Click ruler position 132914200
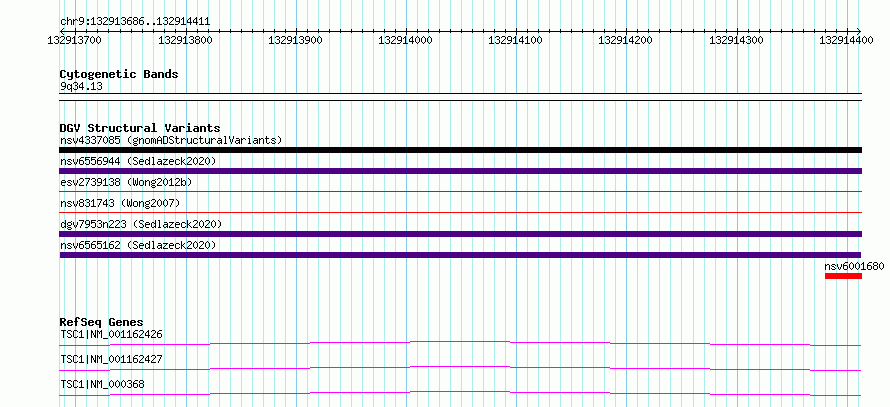Viewport: 890px width, 407px height. tap(626, 40)
